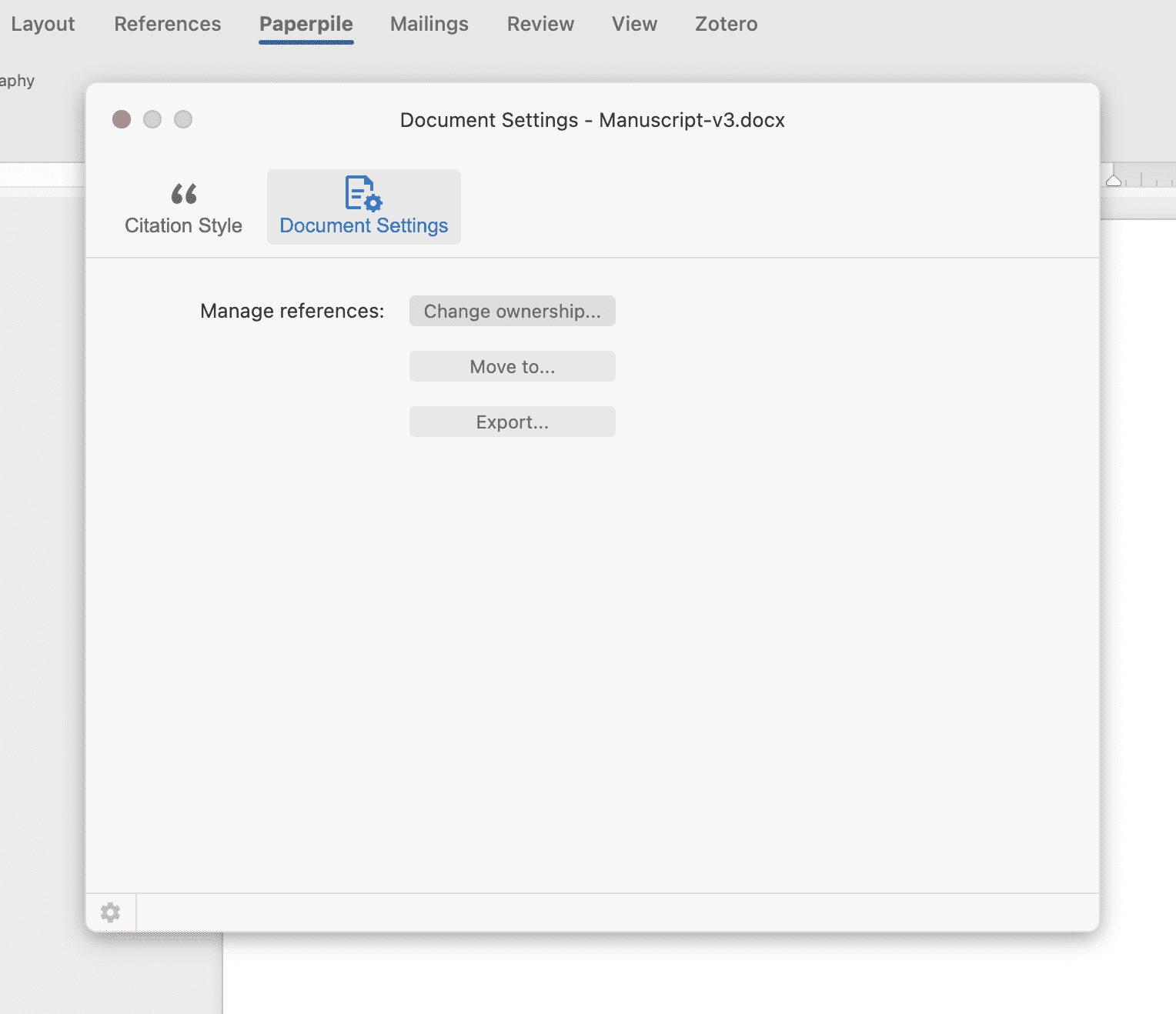This screenshot has width=1176, height=1014.
Task: Close the Document Settings dialog with red button
Action: pyautogui.click(x=122, y=119)
